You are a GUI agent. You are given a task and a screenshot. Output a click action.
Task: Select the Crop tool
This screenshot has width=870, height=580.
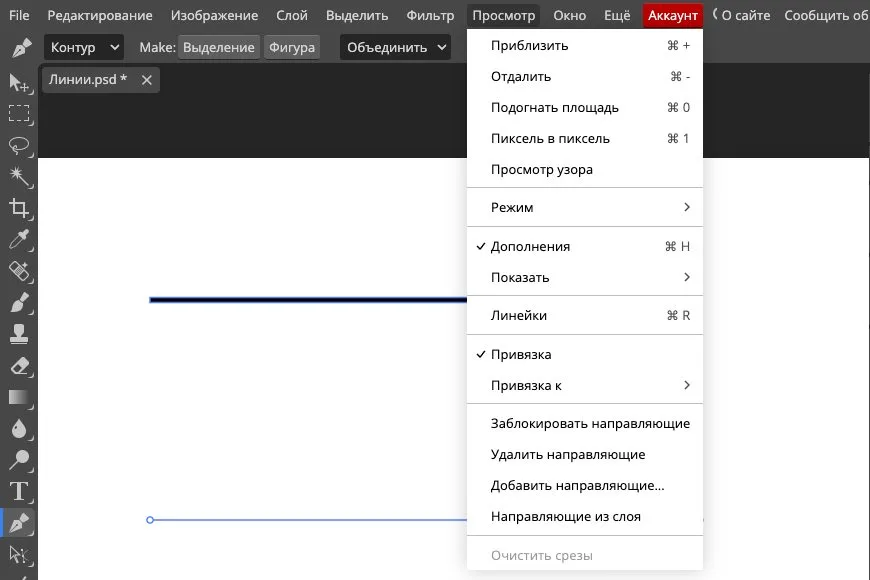19,208
